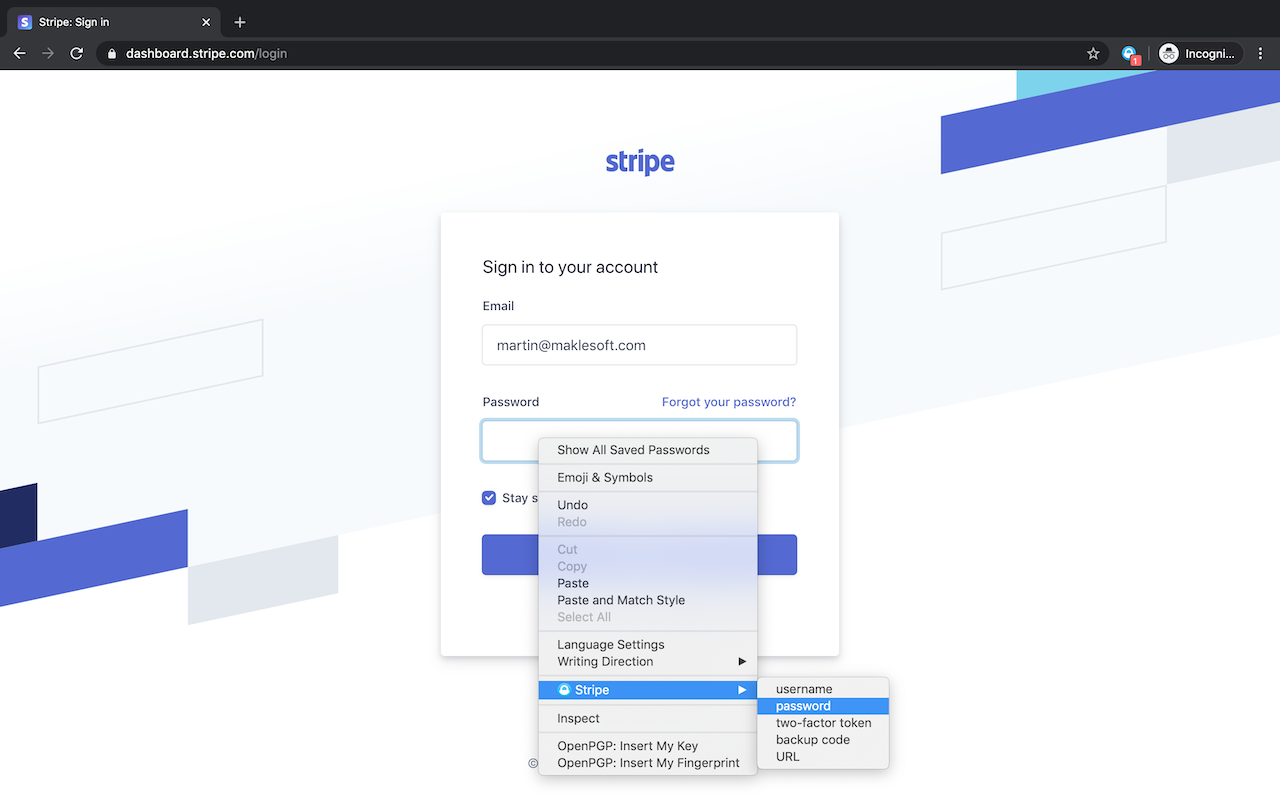Open Emoji & Symbols from context menu
This screenshot has height=800, width=1280.
click(x=648, y=478)
